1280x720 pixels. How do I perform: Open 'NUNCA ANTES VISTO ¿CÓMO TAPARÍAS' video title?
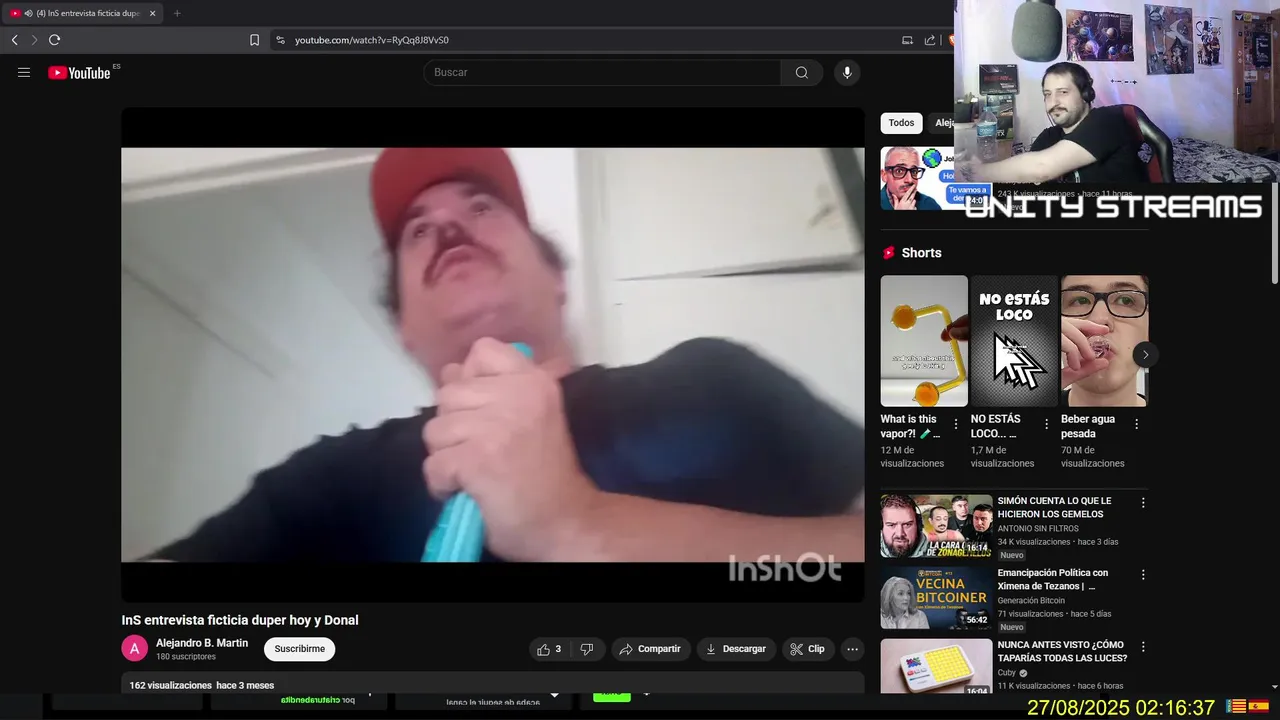[1062, 651]
